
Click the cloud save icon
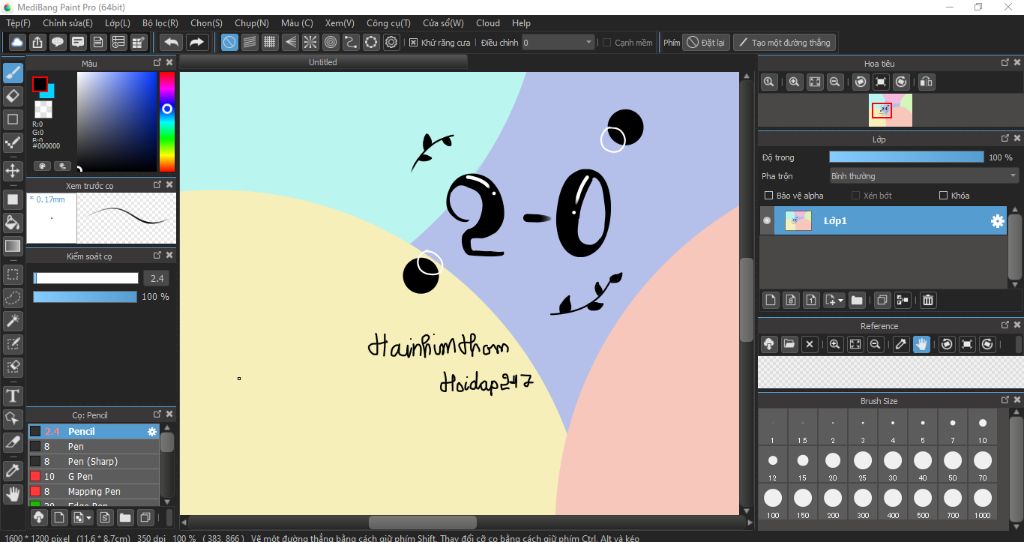[x=17, y=42]
